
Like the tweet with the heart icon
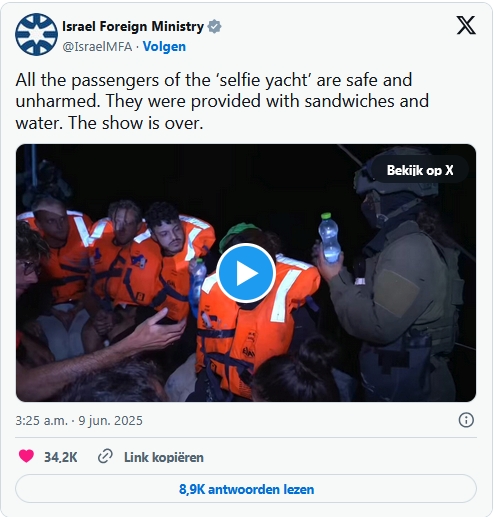click(x=26, y=456)
